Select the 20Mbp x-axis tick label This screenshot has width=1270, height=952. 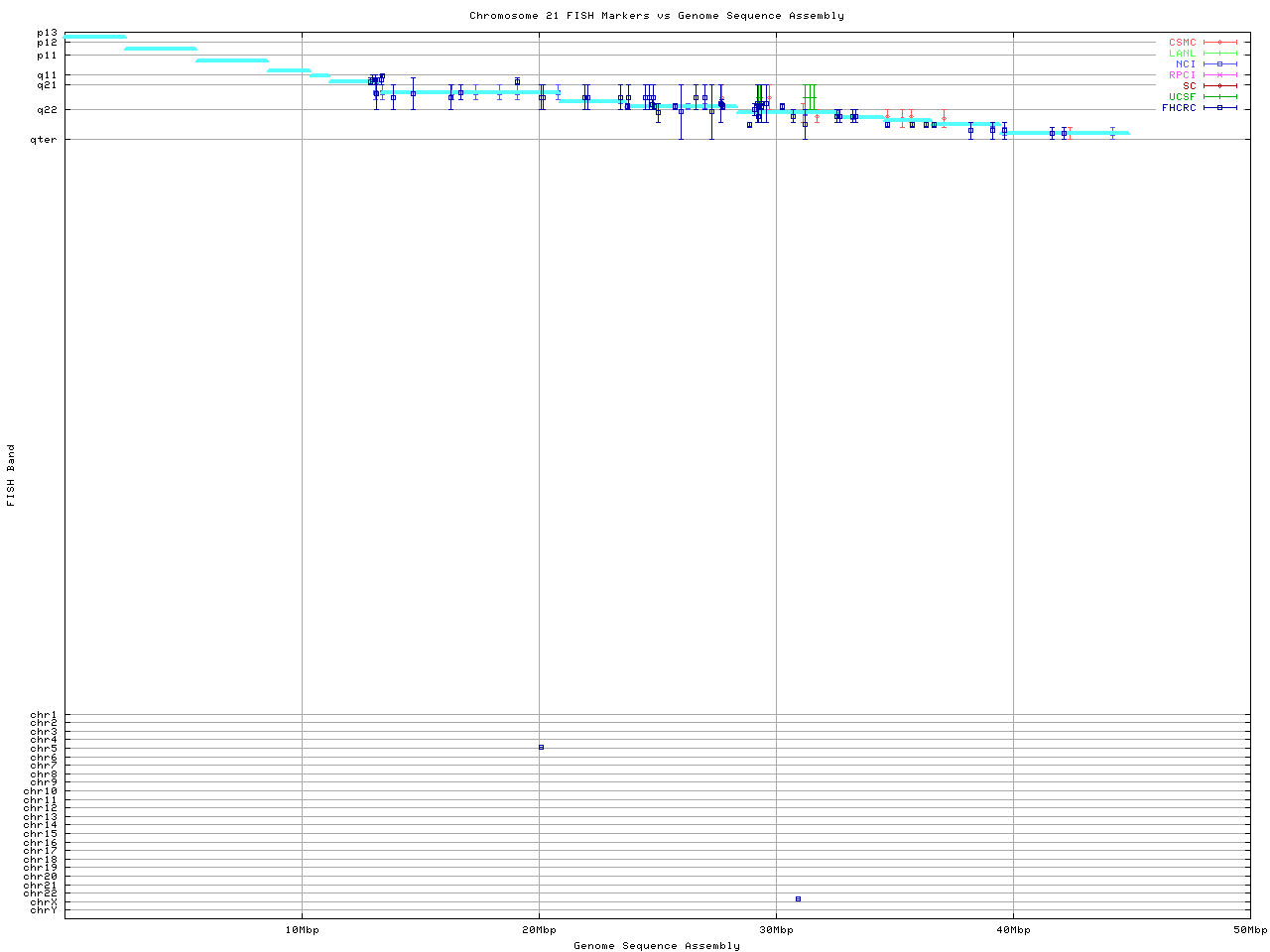coord(539,930)
